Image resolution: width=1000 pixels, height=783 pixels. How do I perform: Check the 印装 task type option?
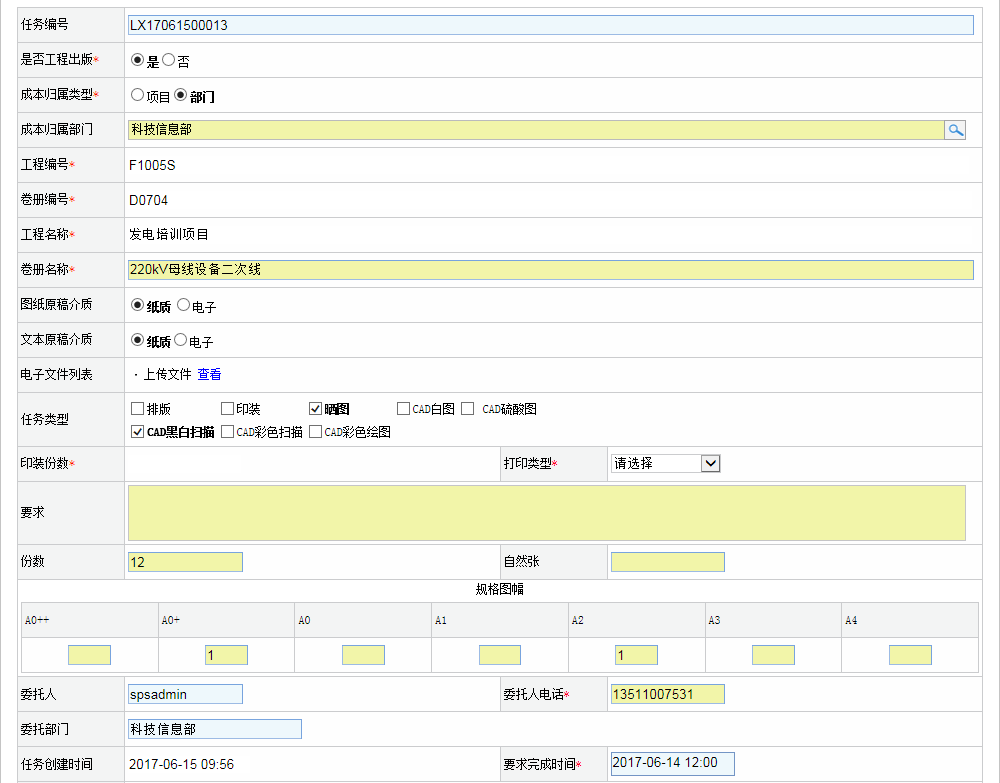pos(227,408)
